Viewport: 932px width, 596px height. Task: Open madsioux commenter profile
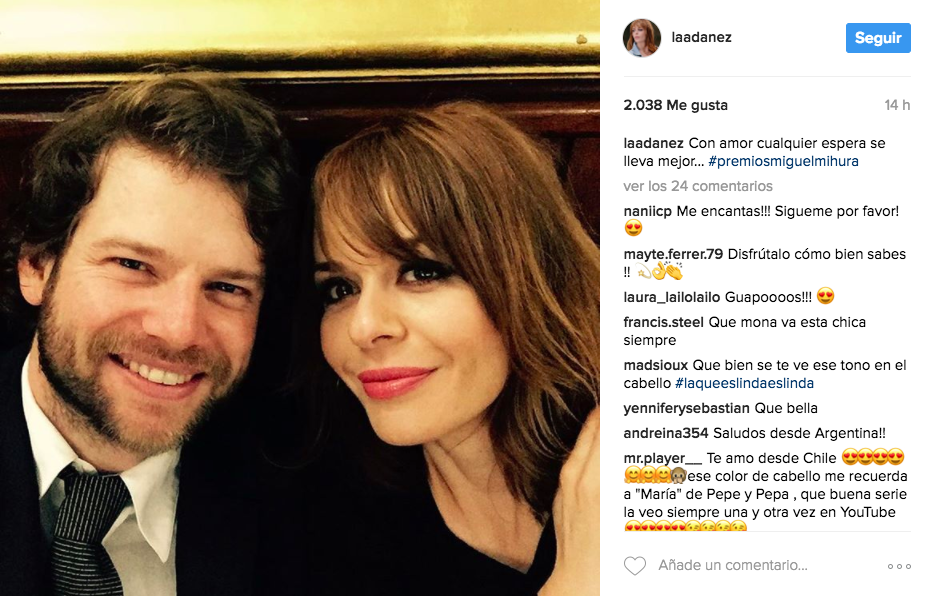(656, 365)
